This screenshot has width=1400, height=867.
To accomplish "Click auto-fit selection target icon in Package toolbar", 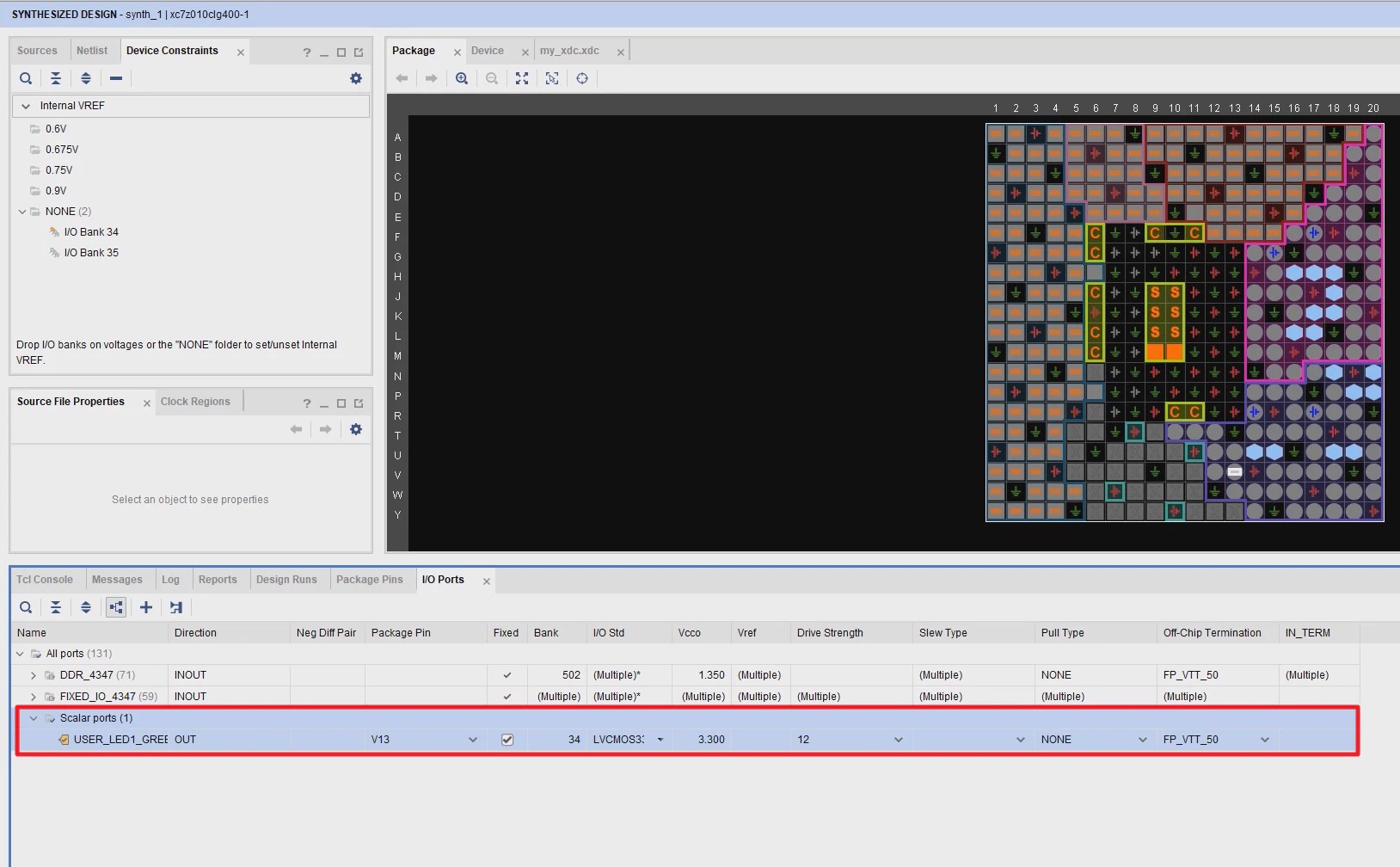I will 582,78.
